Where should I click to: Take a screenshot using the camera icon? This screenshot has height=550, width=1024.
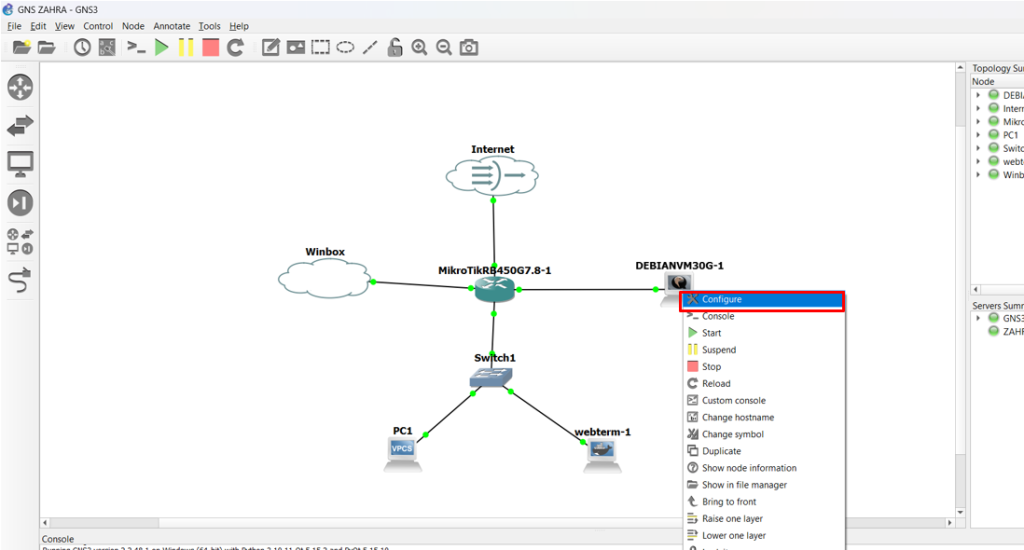468,47
